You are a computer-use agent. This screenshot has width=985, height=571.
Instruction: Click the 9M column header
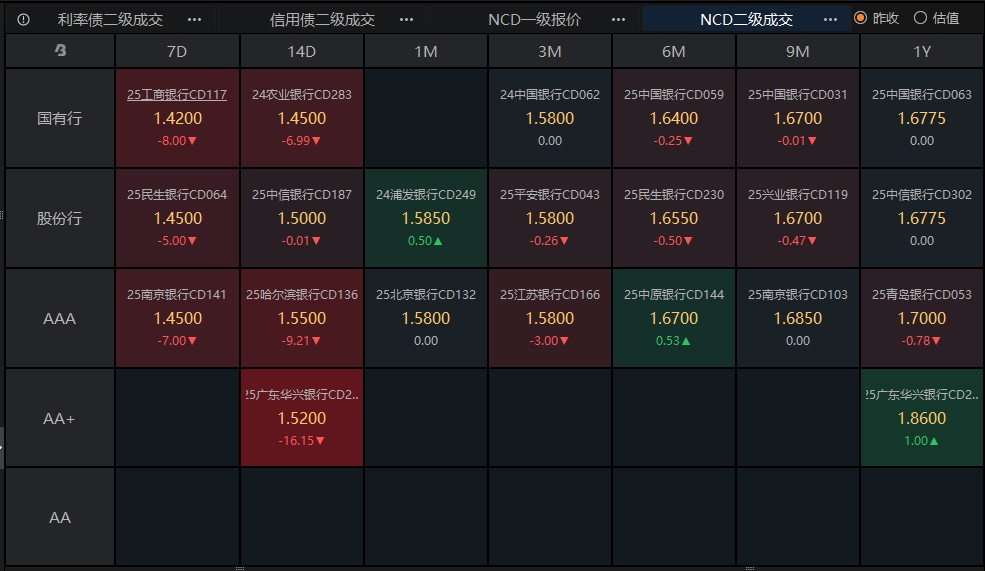point(798,51)
